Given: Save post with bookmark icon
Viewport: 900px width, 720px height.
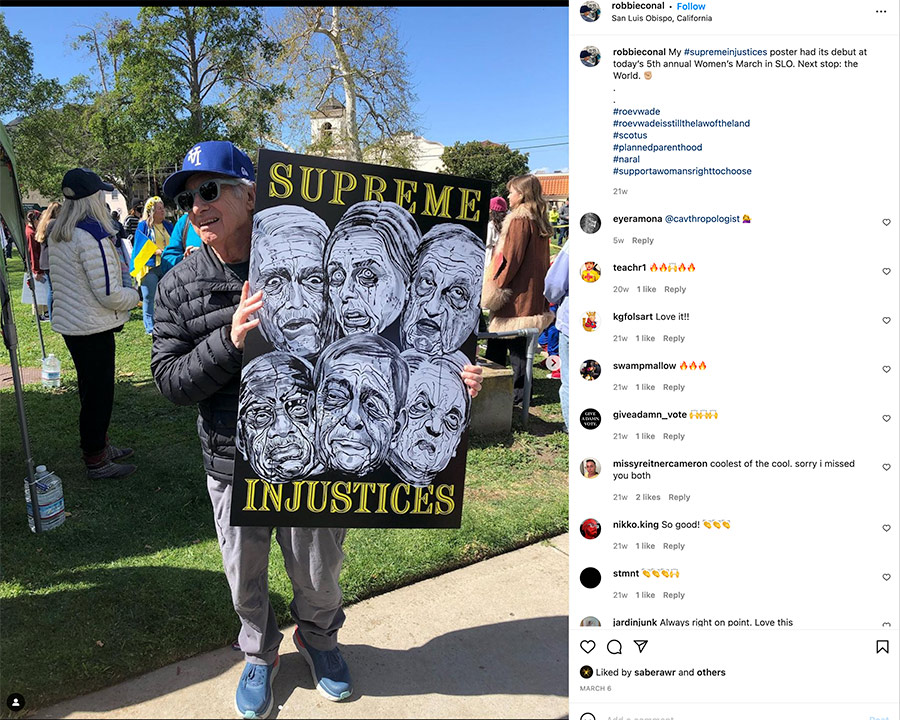Looking at the screenshot, I should point(882,647).
